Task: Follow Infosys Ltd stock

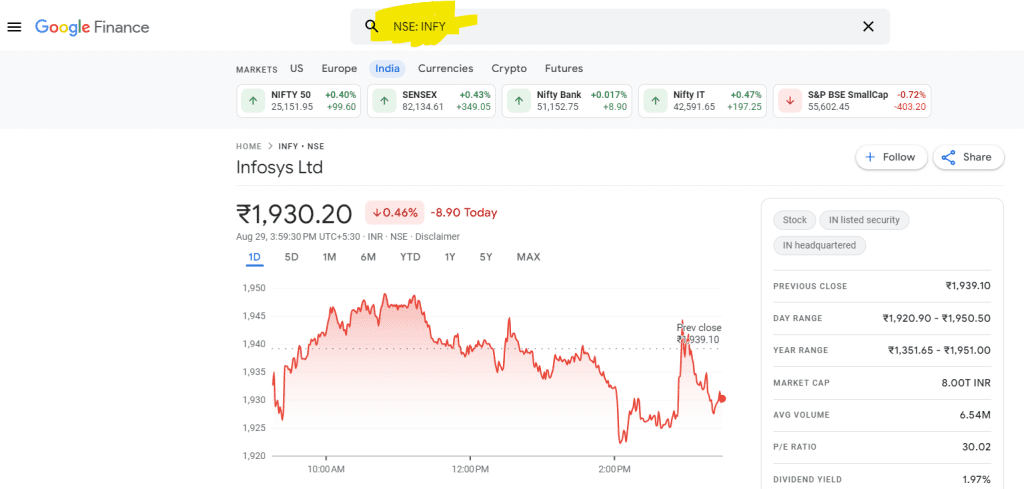Action: click(890, 157)
